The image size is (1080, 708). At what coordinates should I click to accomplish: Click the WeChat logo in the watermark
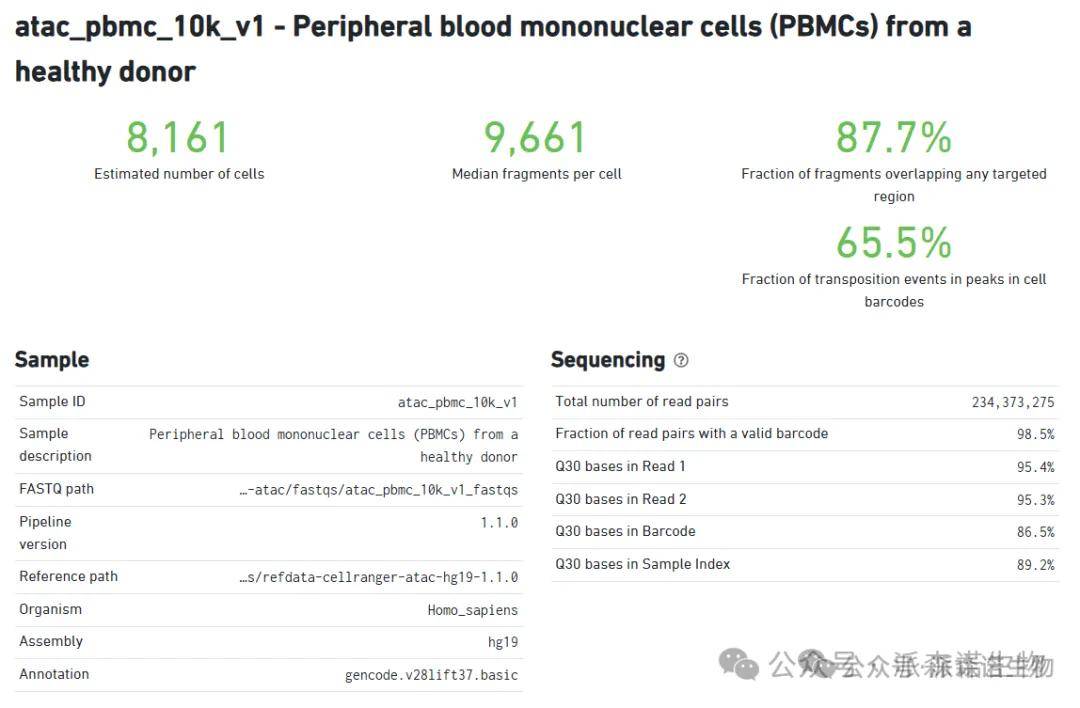(739, 664)
